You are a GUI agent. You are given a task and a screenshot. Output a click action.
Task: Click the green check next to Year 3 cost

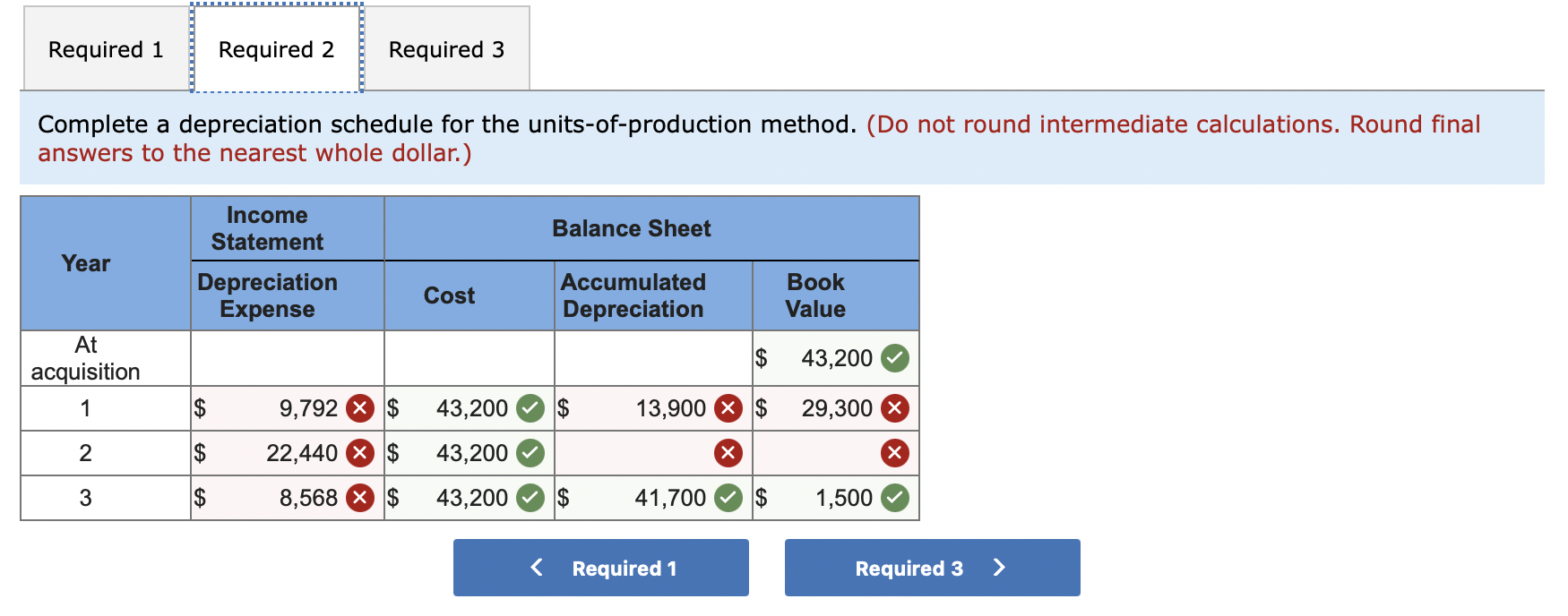click(x=530, y=498)
